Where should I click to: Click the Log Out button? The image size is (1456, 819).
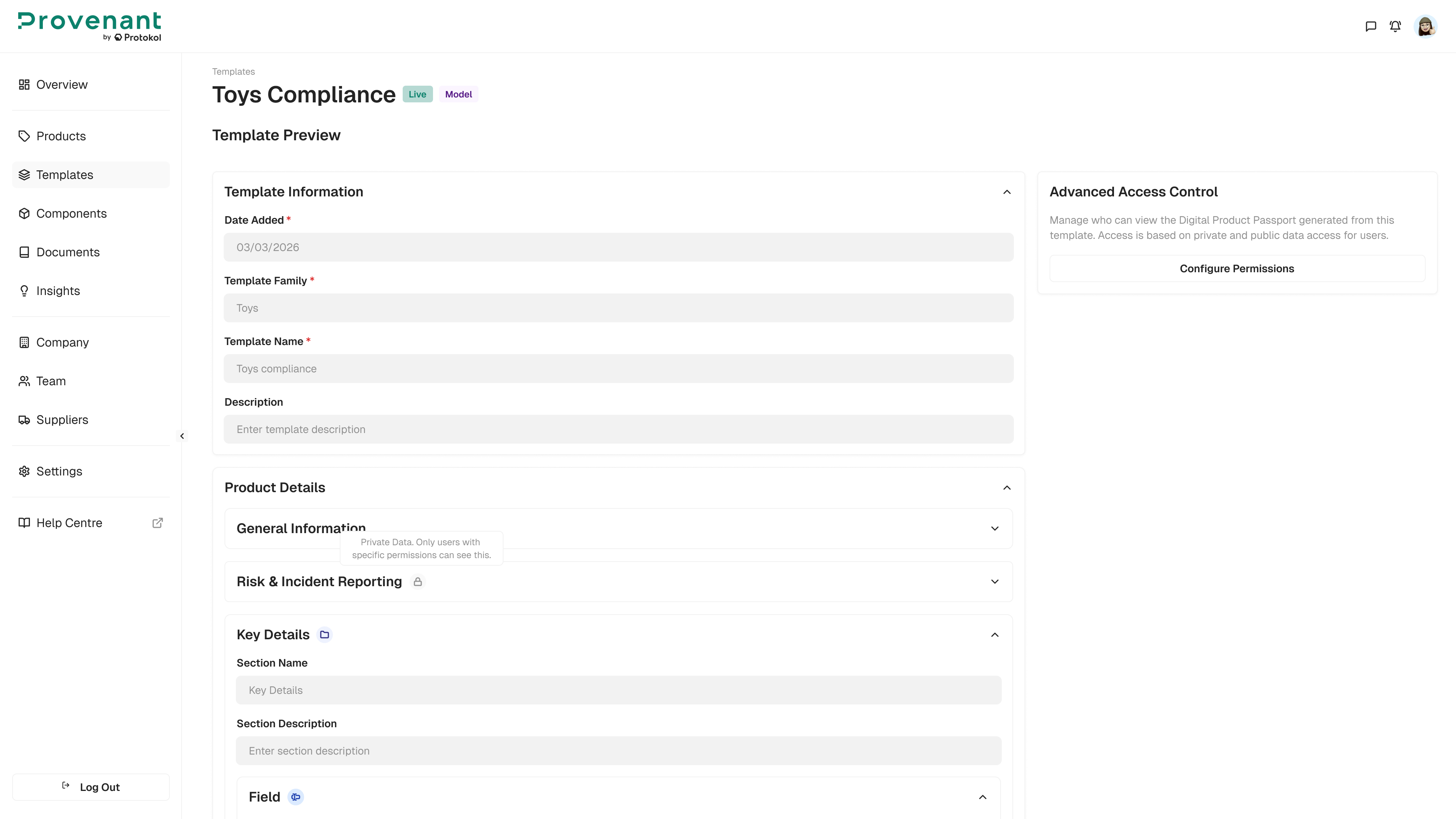pyautogui.click(x=91, y=787)
